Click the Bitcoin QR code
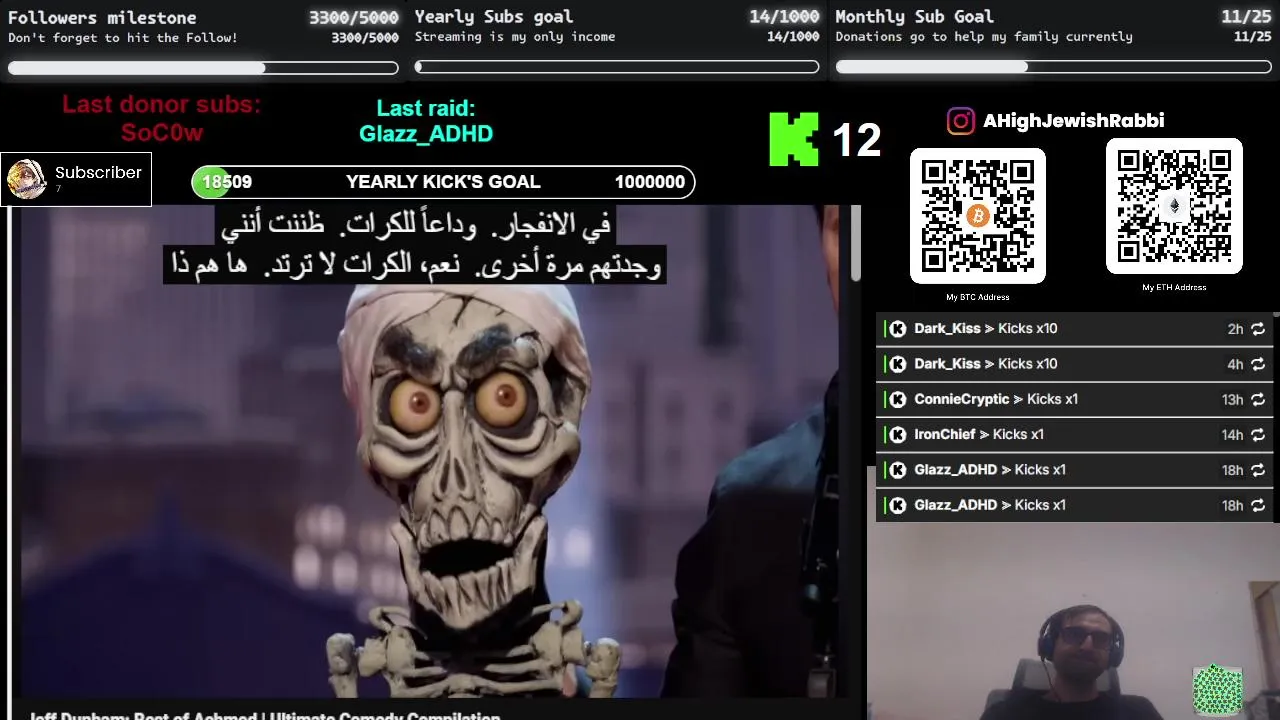1280x720 pixels. tap(977, 216)
